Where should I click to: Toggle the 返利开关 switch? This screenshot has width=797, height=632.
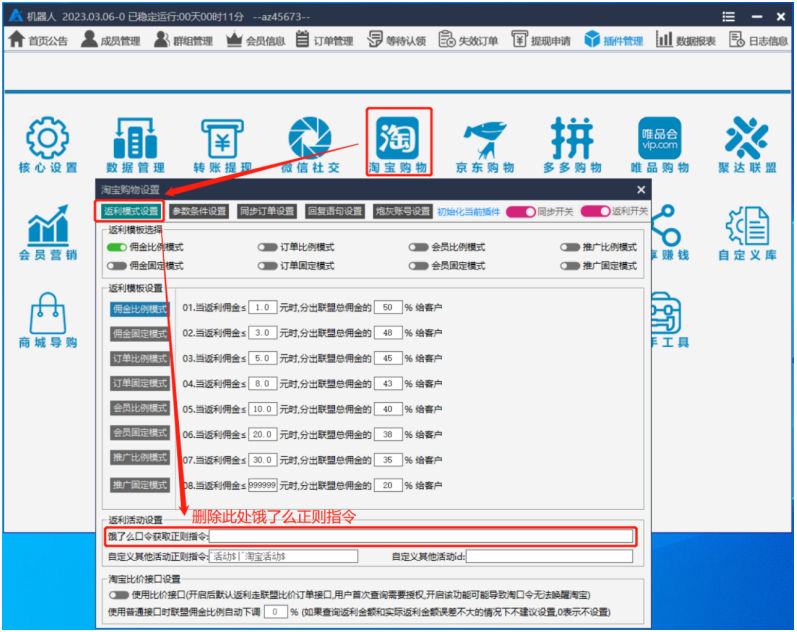tap(595, 211)
